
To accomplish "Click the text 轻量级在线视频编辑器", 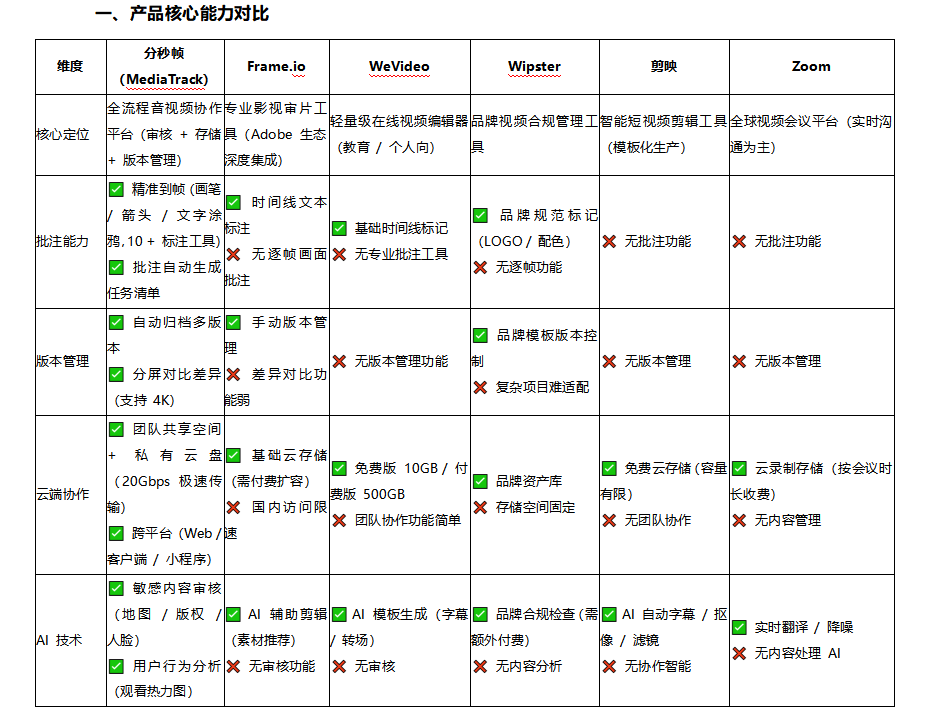I will click(x=399, y=122).
